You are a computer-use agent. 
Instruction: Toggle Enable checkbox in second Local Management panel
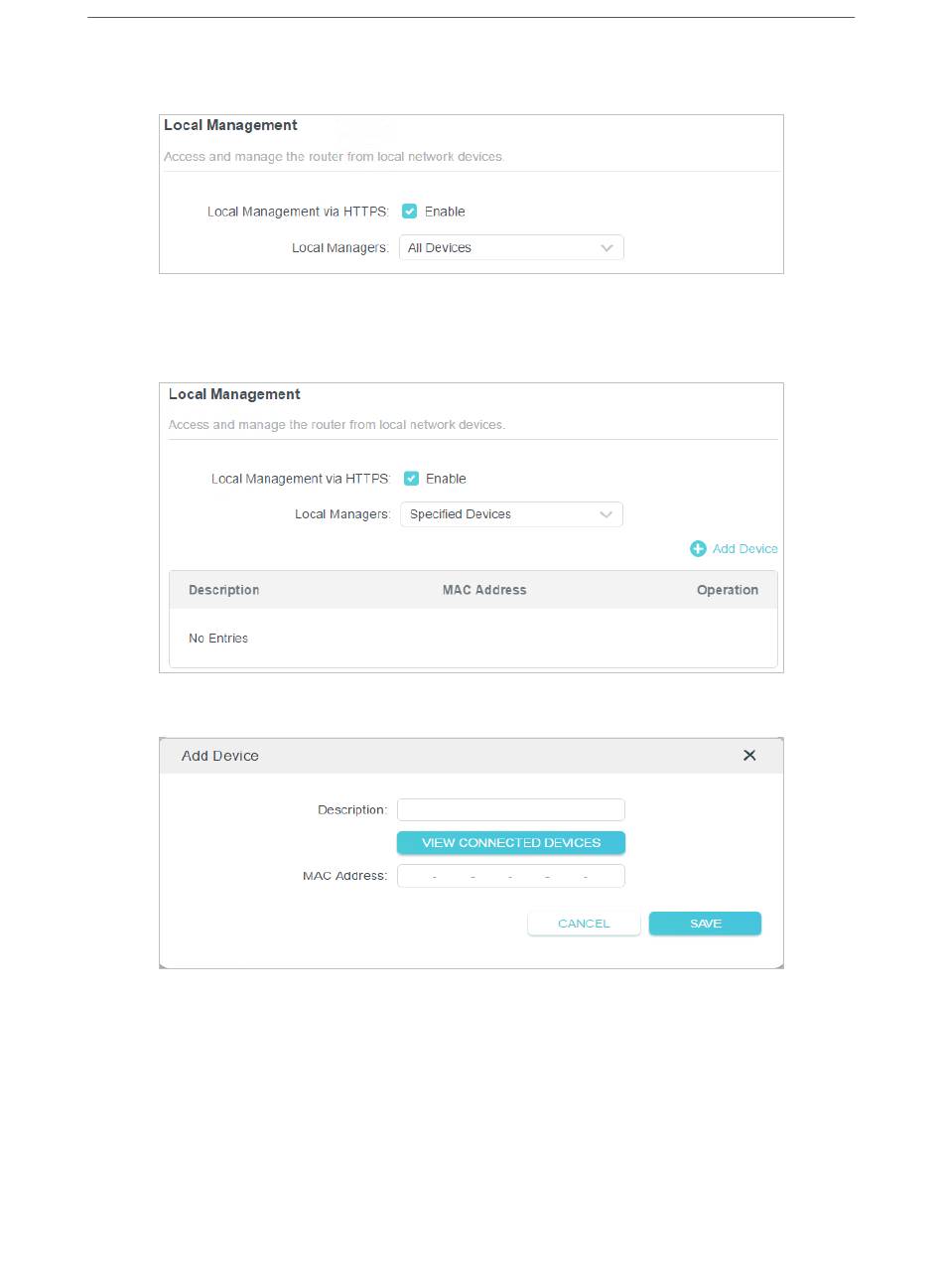411,479
